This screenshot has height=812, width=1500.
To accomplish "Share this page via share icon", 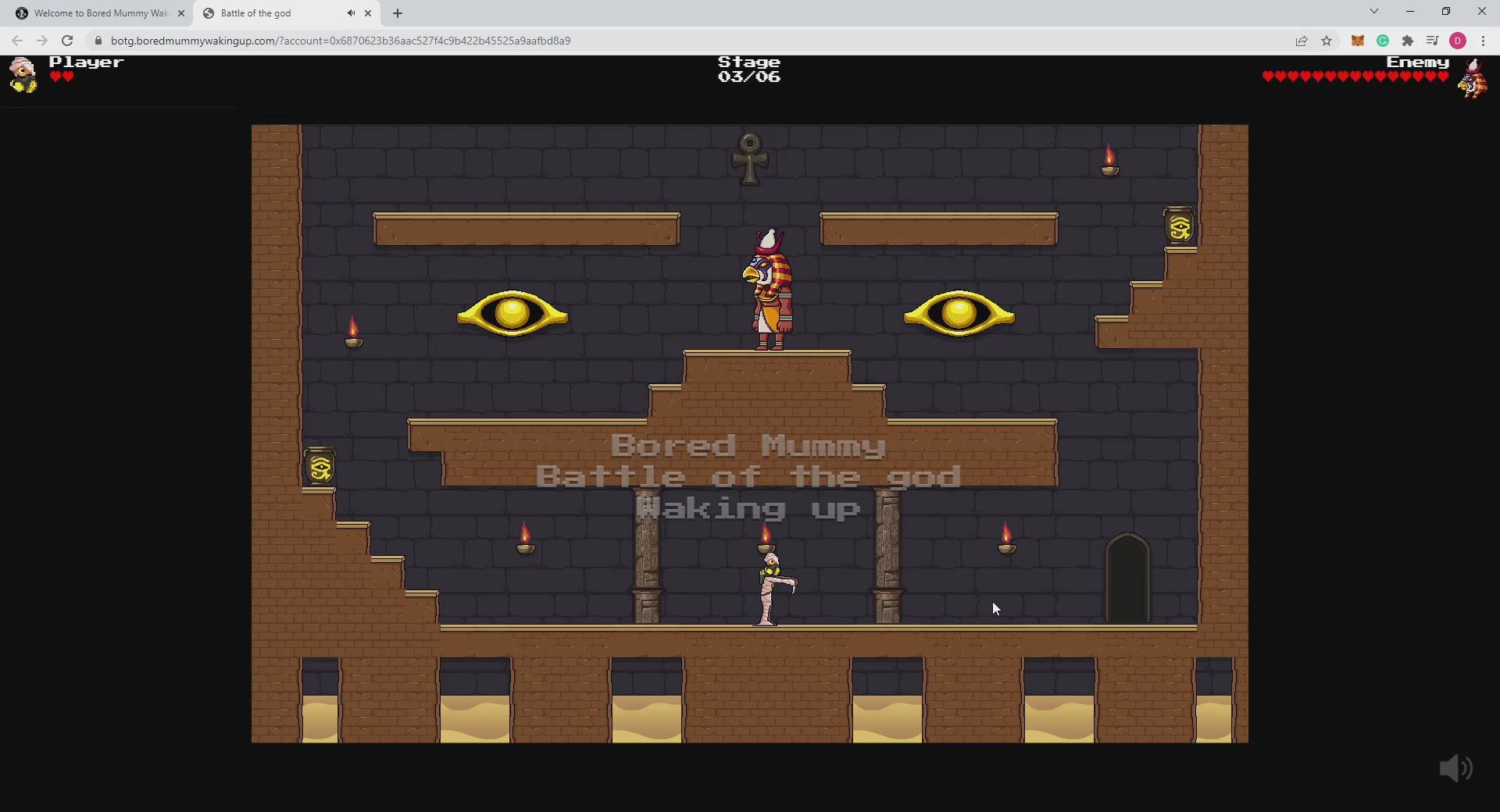I will click(1302, 41).
